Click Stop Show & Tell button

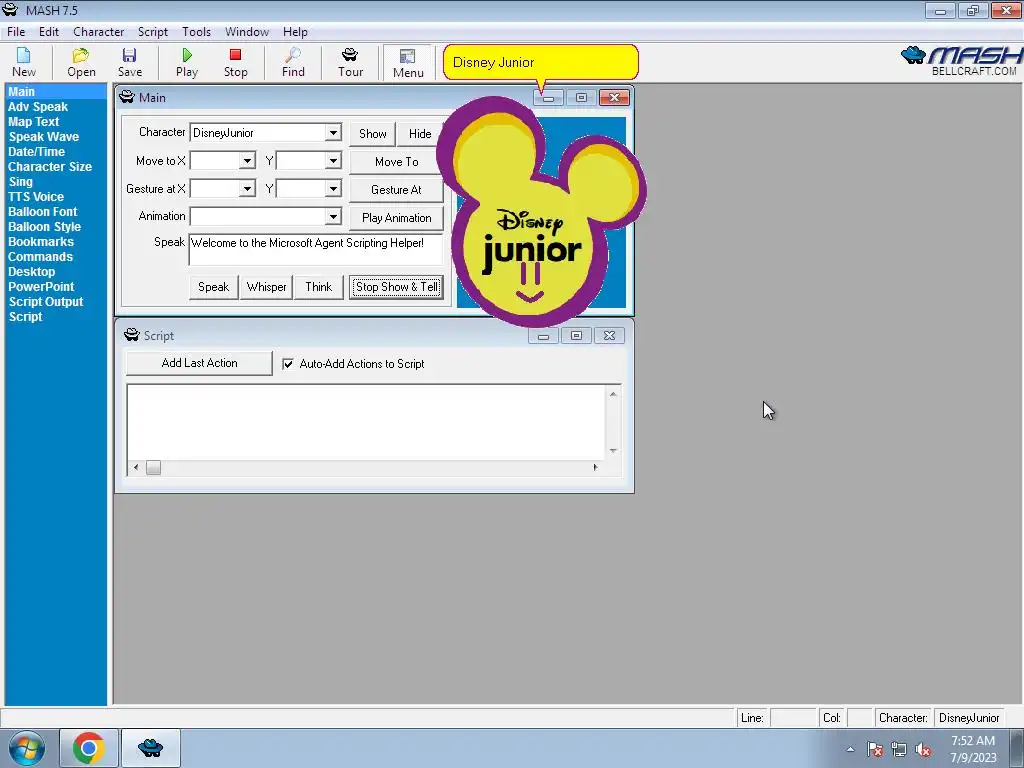(x=396, y=287)
